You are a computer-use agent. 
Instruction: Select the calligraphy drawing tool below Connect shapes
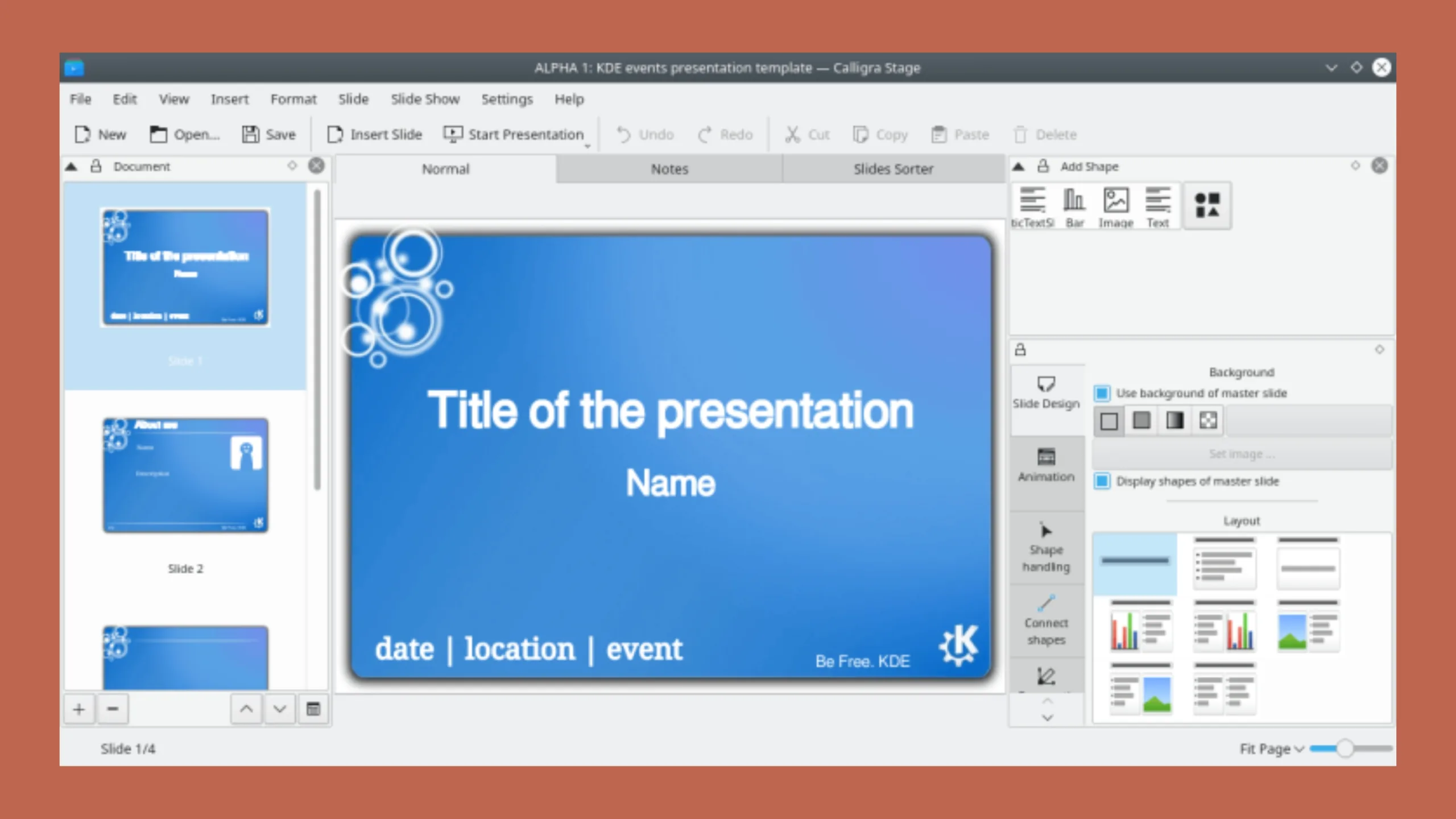1046,676
